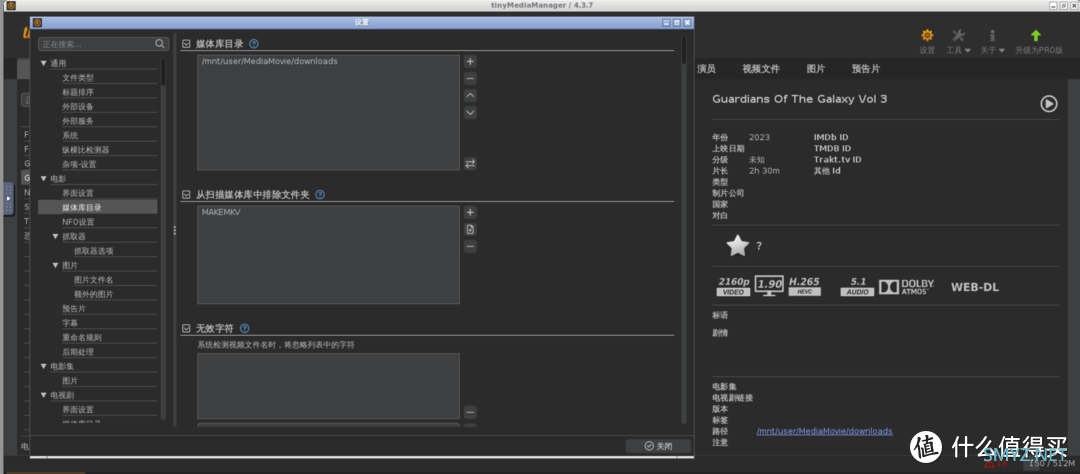Collapse the 图片 node under 电影

(x=56, y=265)
